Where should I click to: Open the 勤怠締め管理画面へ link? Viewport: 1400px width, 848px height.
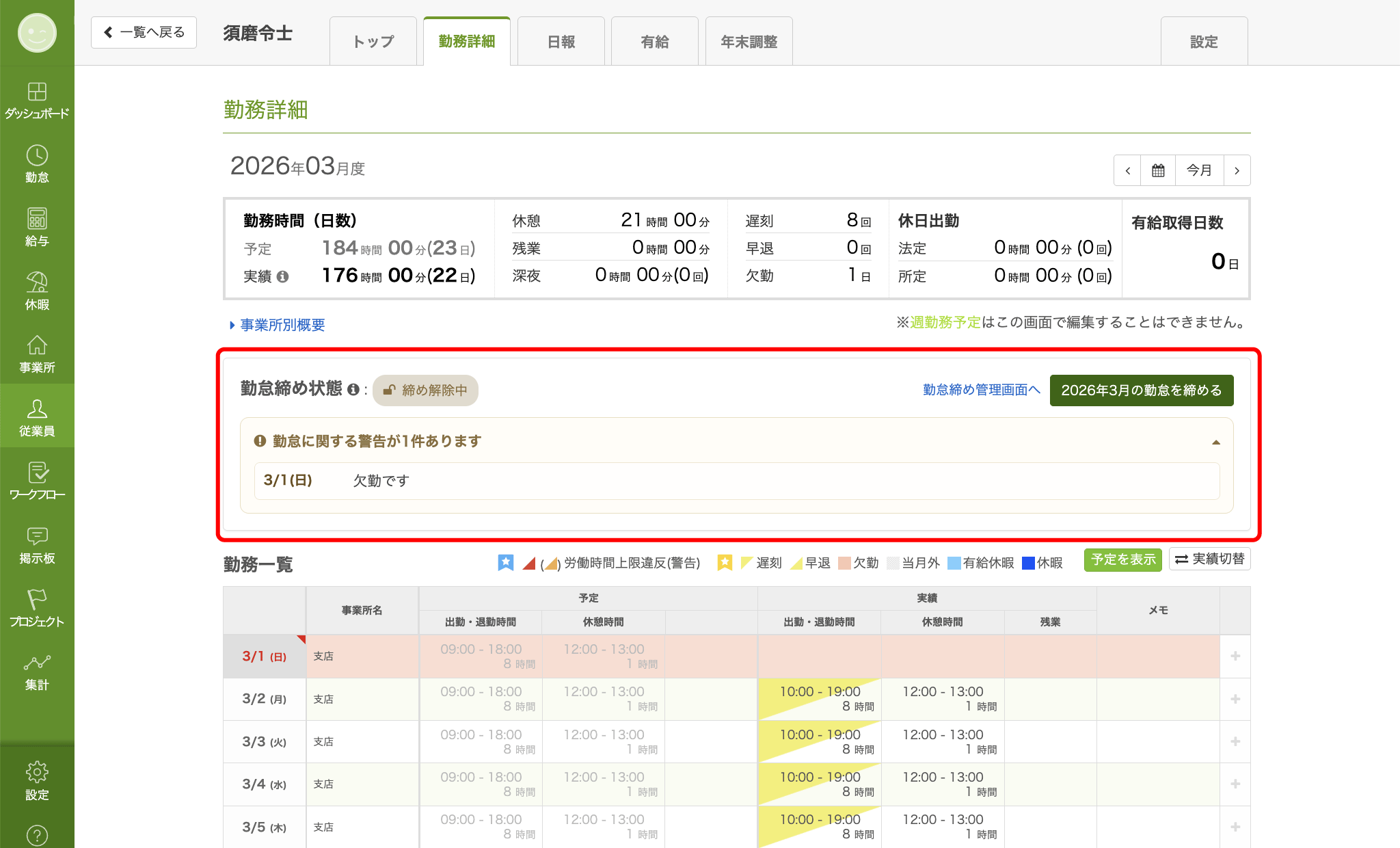pos(982,390)
